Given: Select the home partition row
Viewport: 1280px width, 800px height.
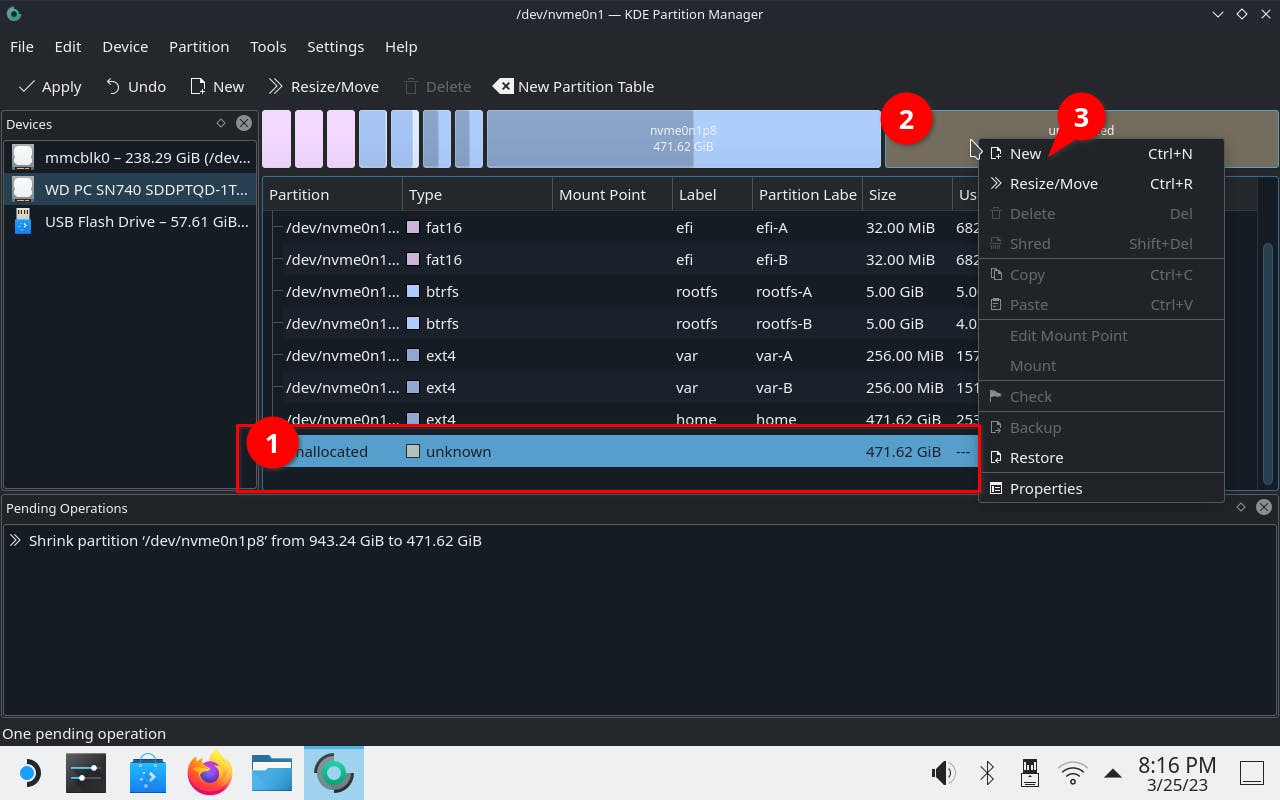Looking at the screenshot, I should point(620,419).
